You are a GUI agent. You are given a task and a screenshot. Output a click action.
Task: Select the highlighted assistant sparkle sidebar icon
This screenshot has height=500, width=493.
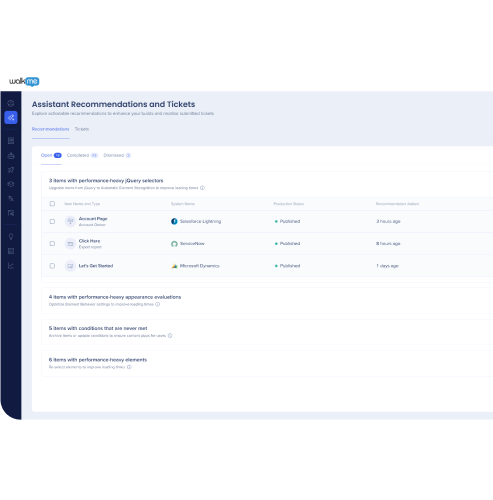[x=11, y=117]
